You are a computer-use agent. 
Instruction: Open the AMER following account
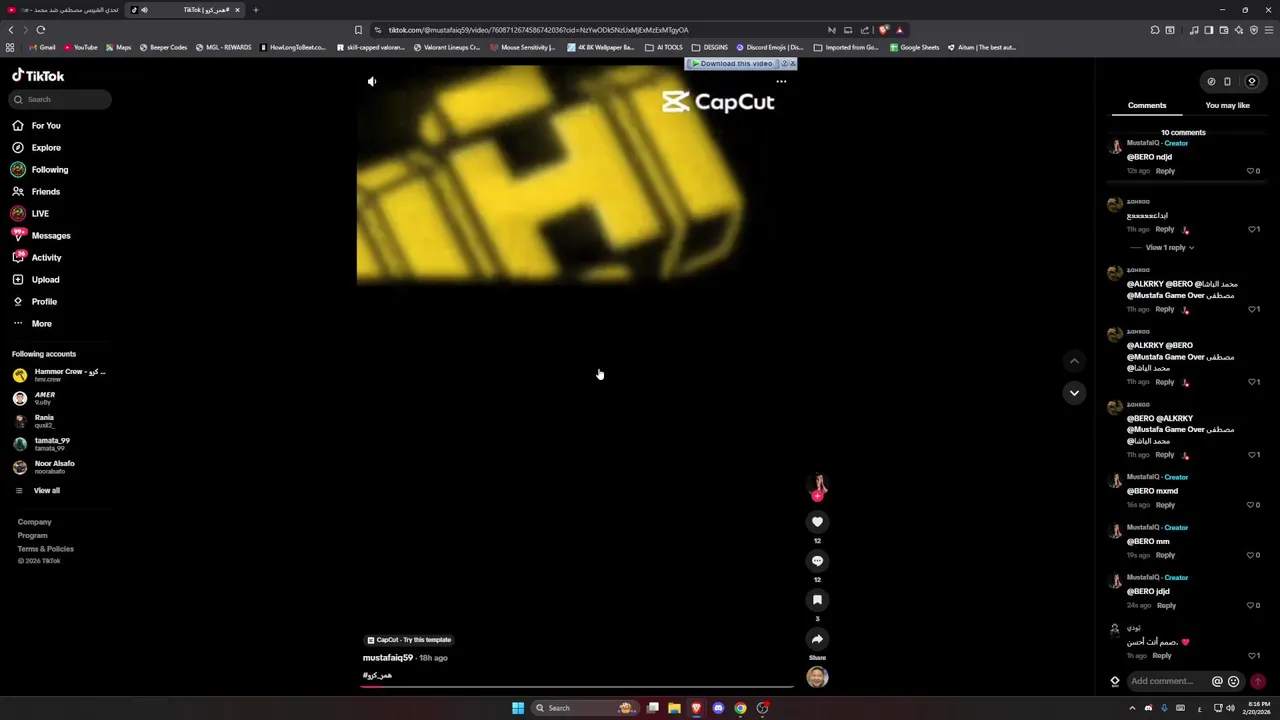[35, 398]
